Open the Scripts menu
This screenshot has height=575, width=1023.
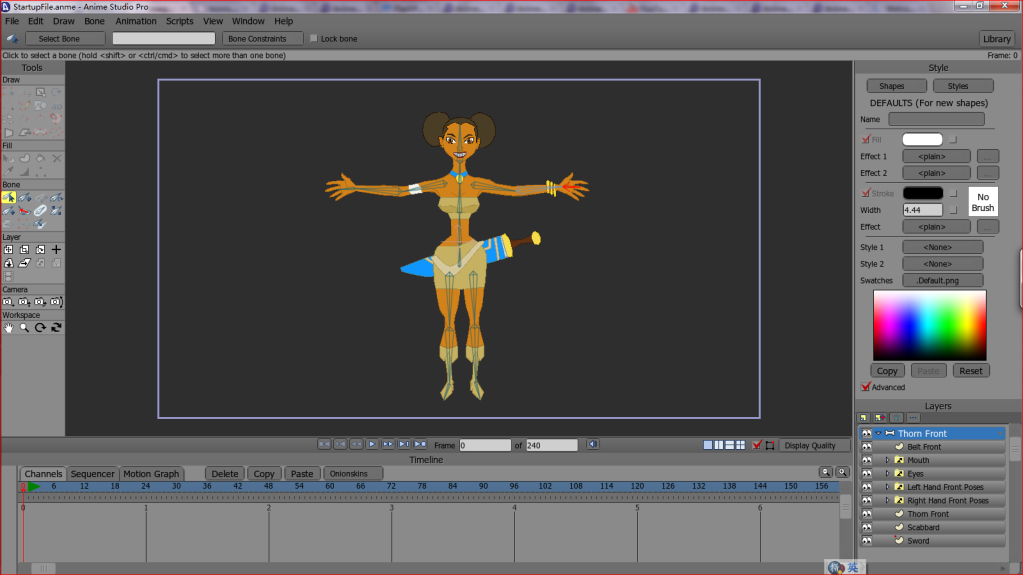point(179,21)
